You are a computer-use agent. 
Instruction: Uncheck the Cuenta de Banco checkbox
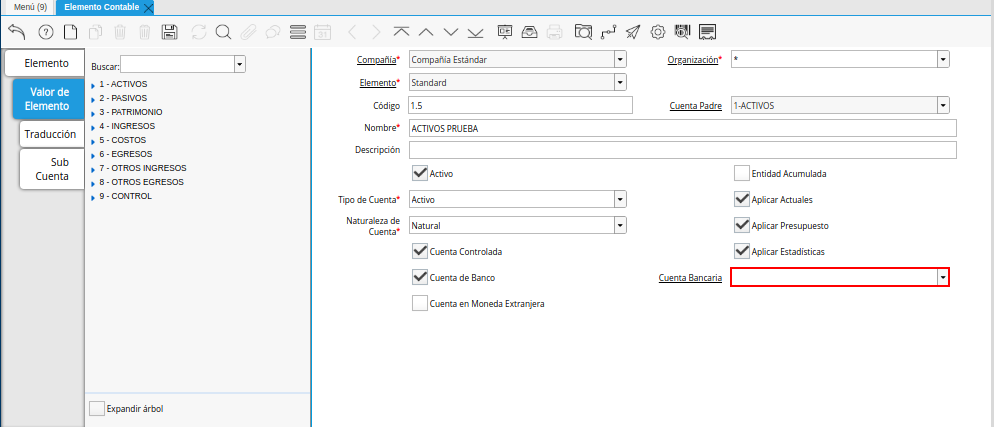(420, 277)
